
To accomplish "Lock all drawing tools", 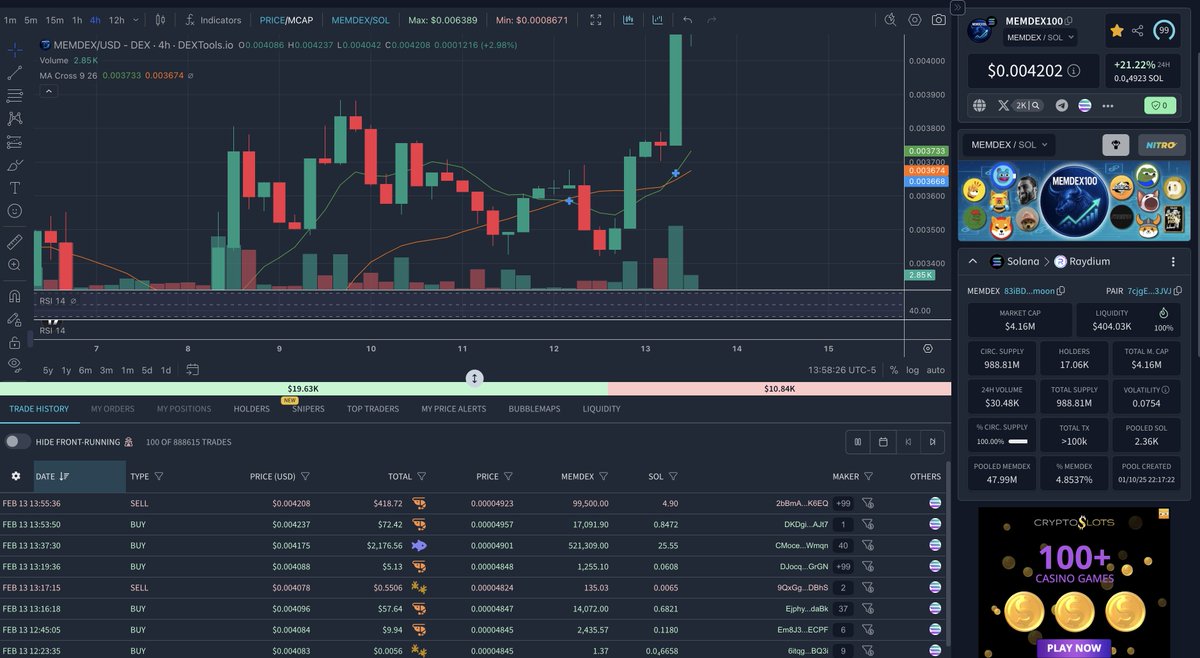I will (15, 342).
